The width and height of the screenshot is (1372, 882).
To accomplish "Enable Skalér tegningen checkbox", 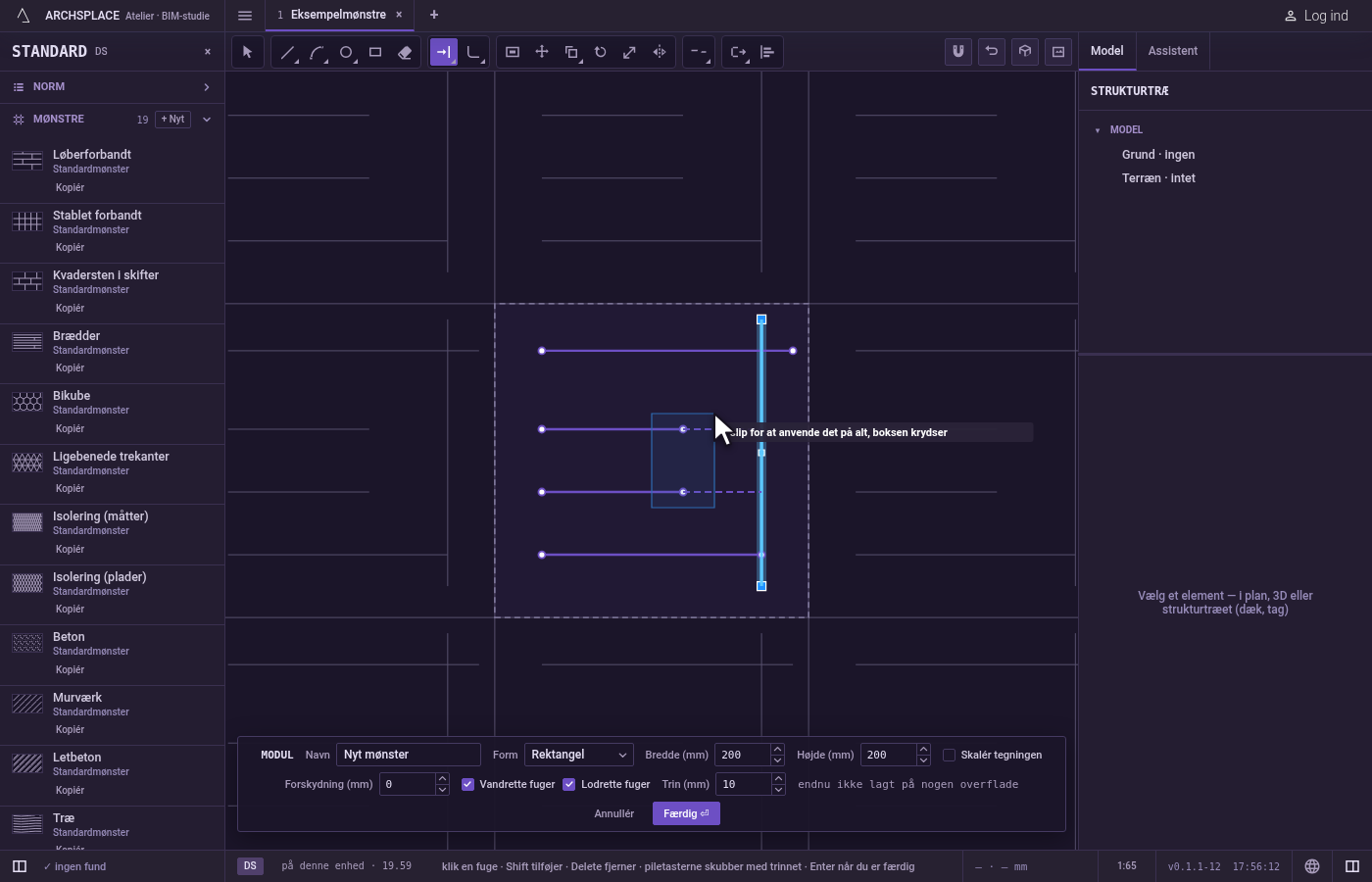I will 949,755.
